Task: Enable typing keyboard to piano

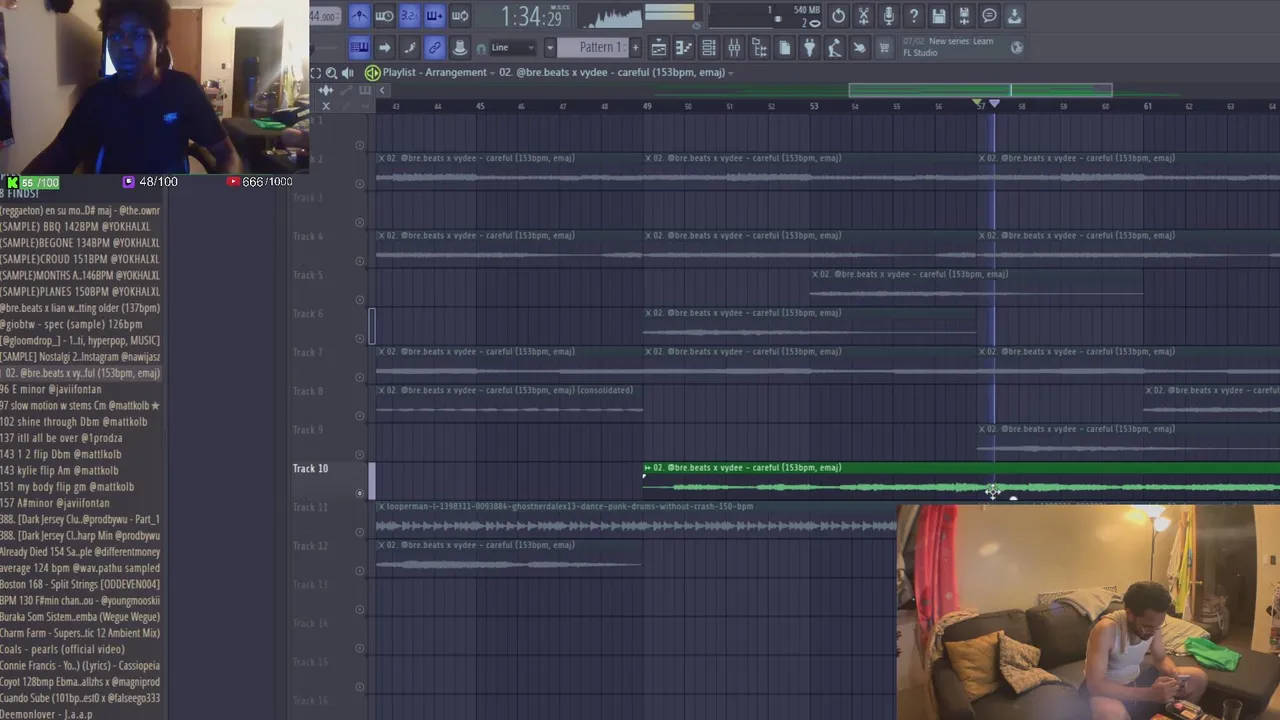Action: (359, 47)
